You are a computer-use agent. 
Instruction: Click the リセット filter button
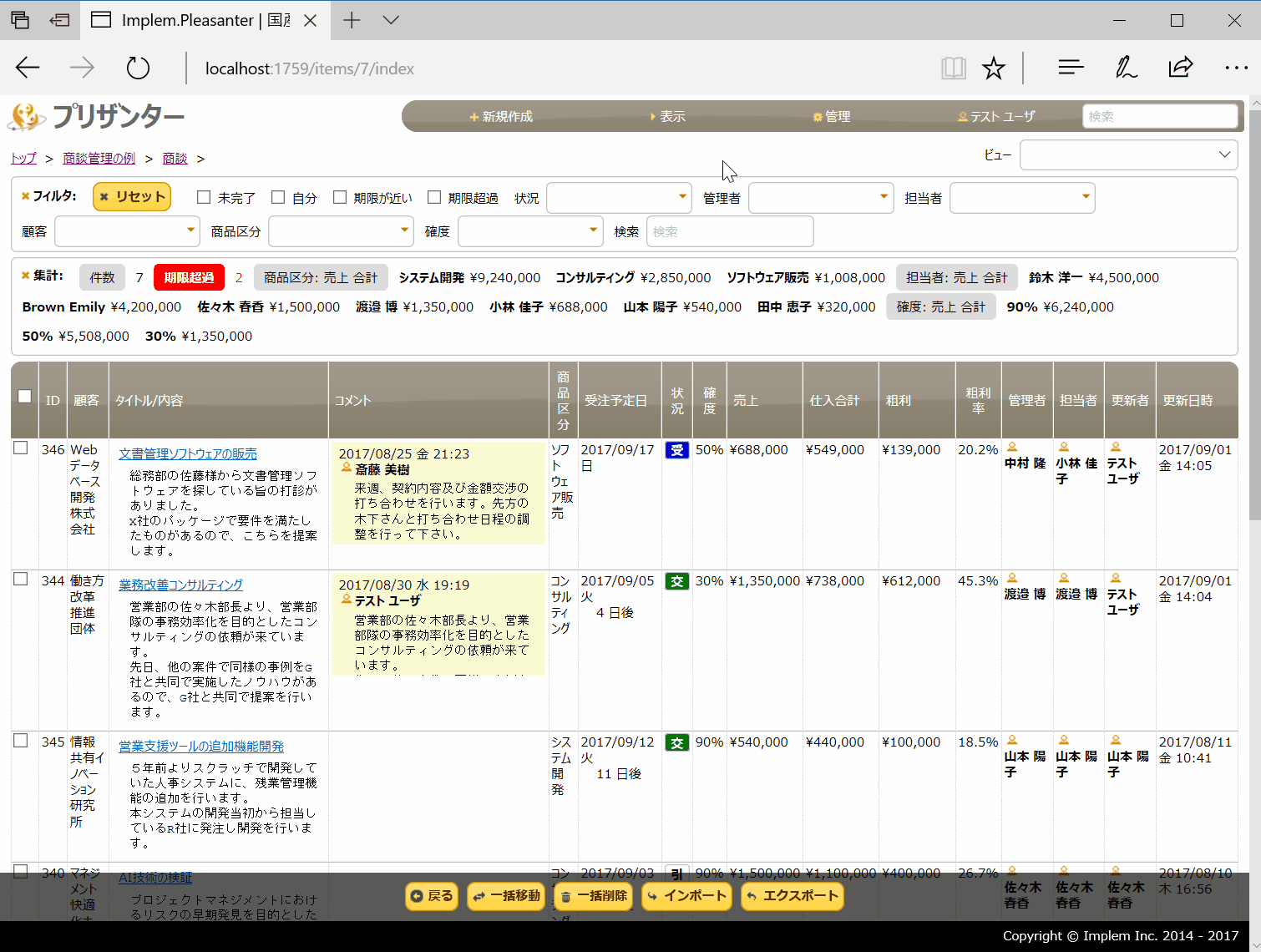click(132, 197)
